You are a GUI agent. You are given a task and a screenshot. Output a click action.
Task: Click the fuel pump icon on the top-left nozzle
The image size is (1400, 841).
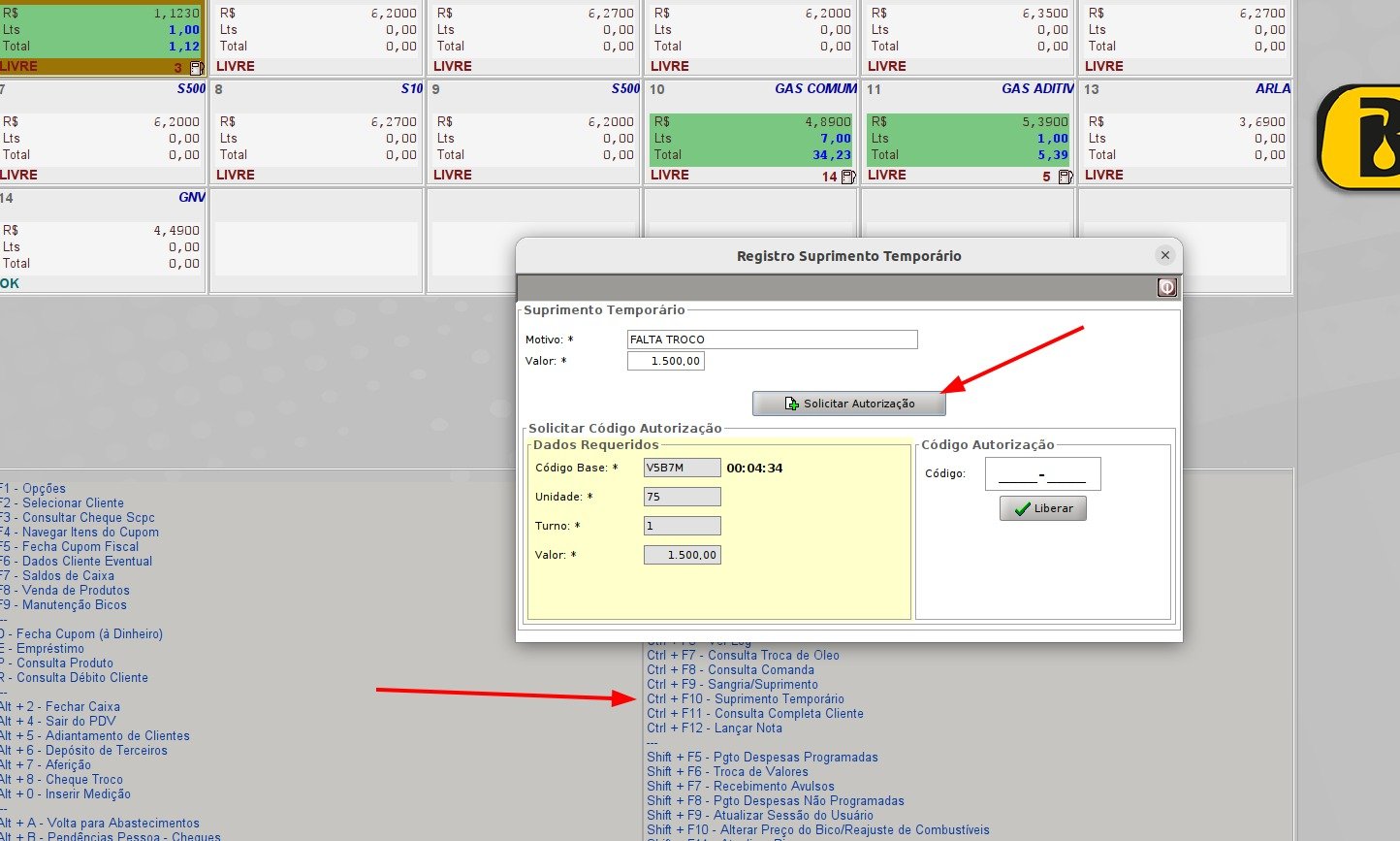coord(197,68)
